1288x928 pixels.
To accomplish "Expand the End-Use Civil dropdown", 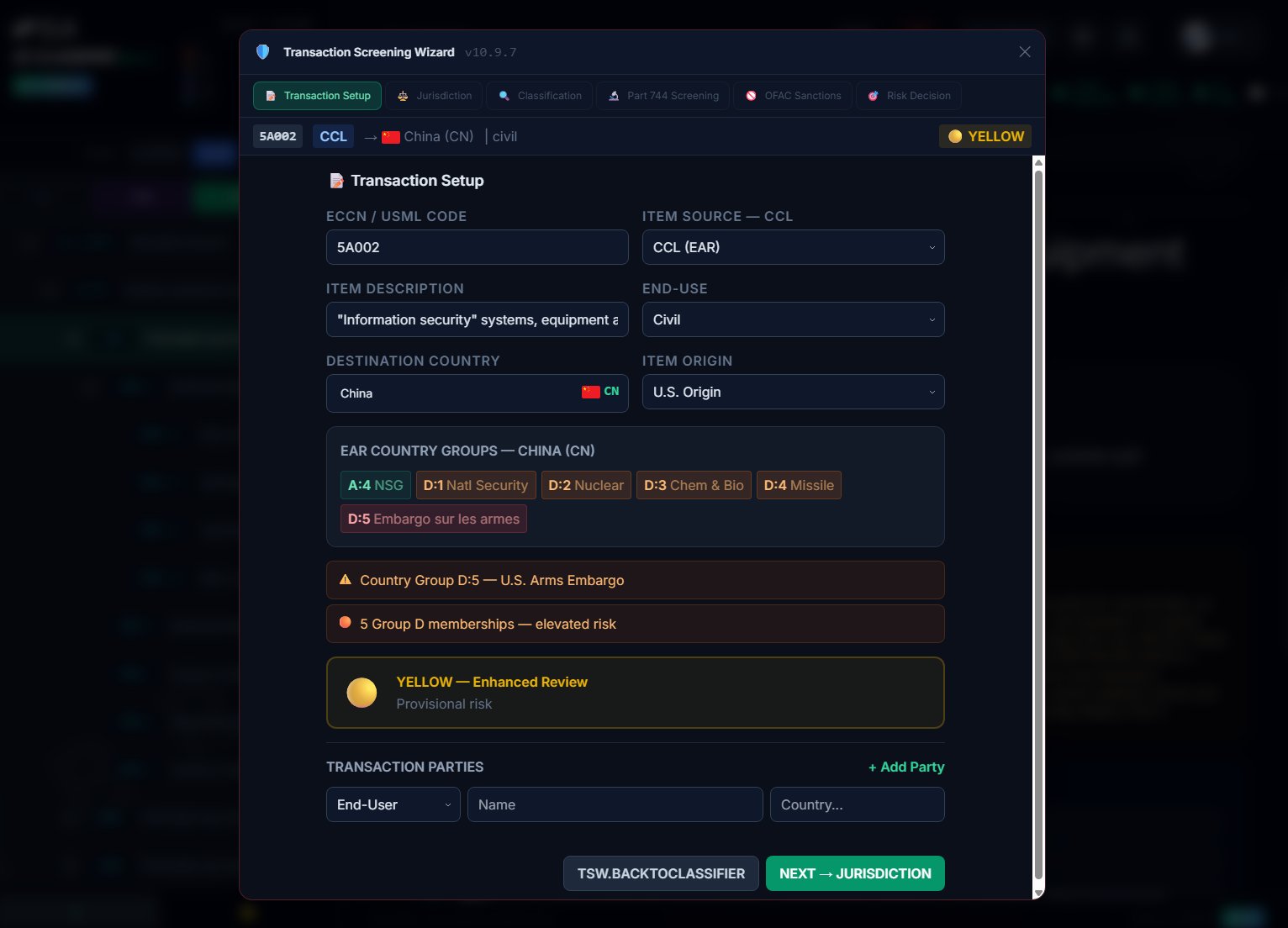I will (x=793, y=319).
